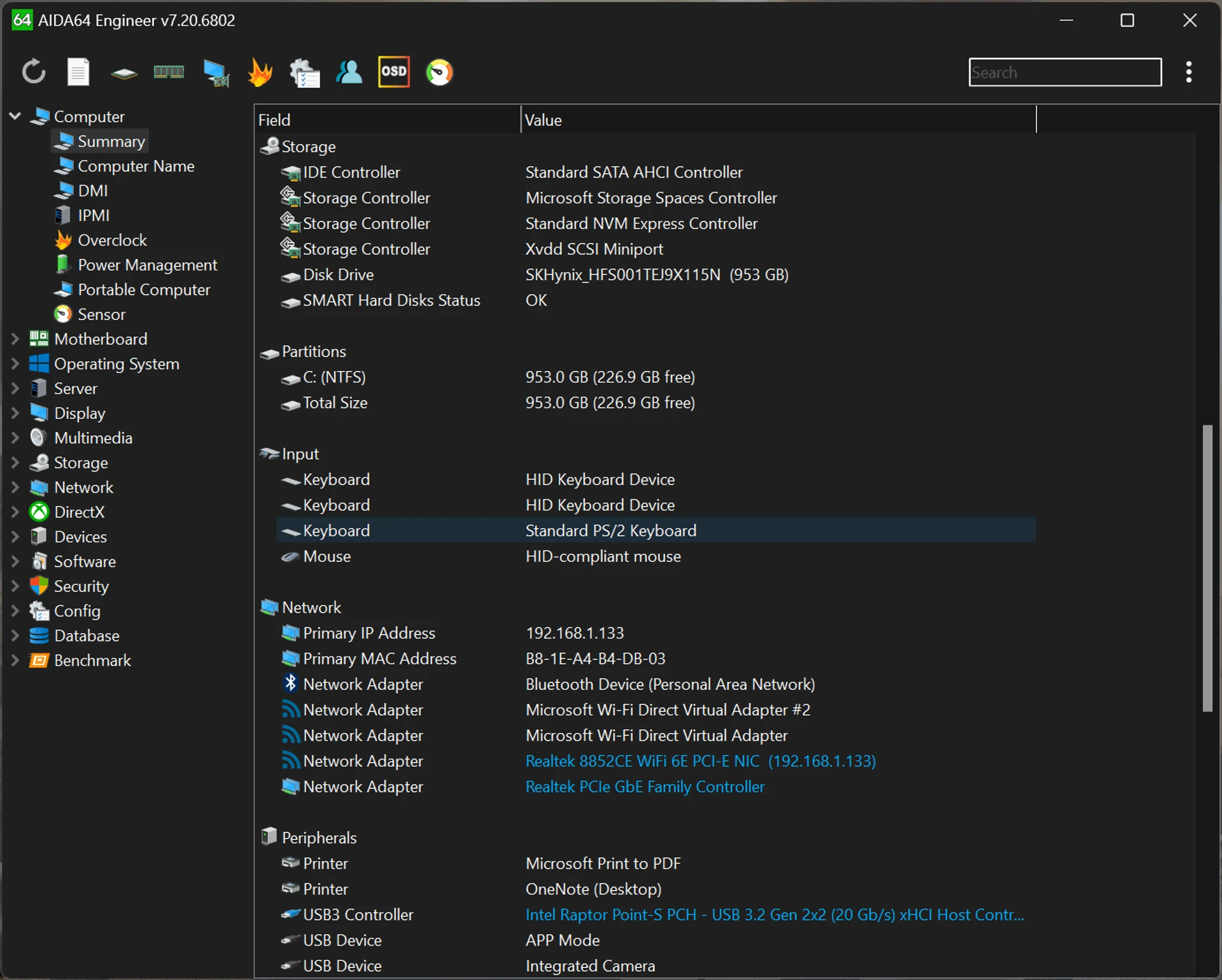1222x980 pixels.
Task: Select the Benchmark category icon
Action: pos(39,661)
